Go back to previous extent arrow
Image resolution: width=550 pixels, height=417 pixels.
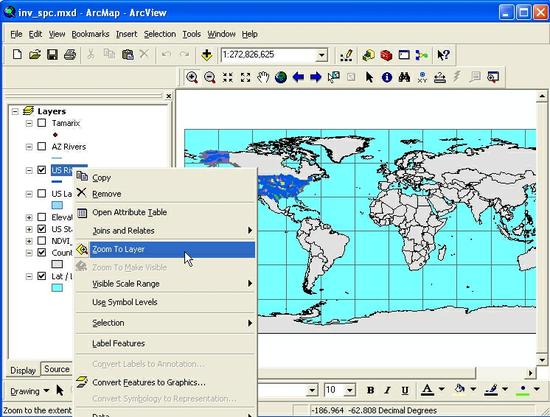pos(298,77)
